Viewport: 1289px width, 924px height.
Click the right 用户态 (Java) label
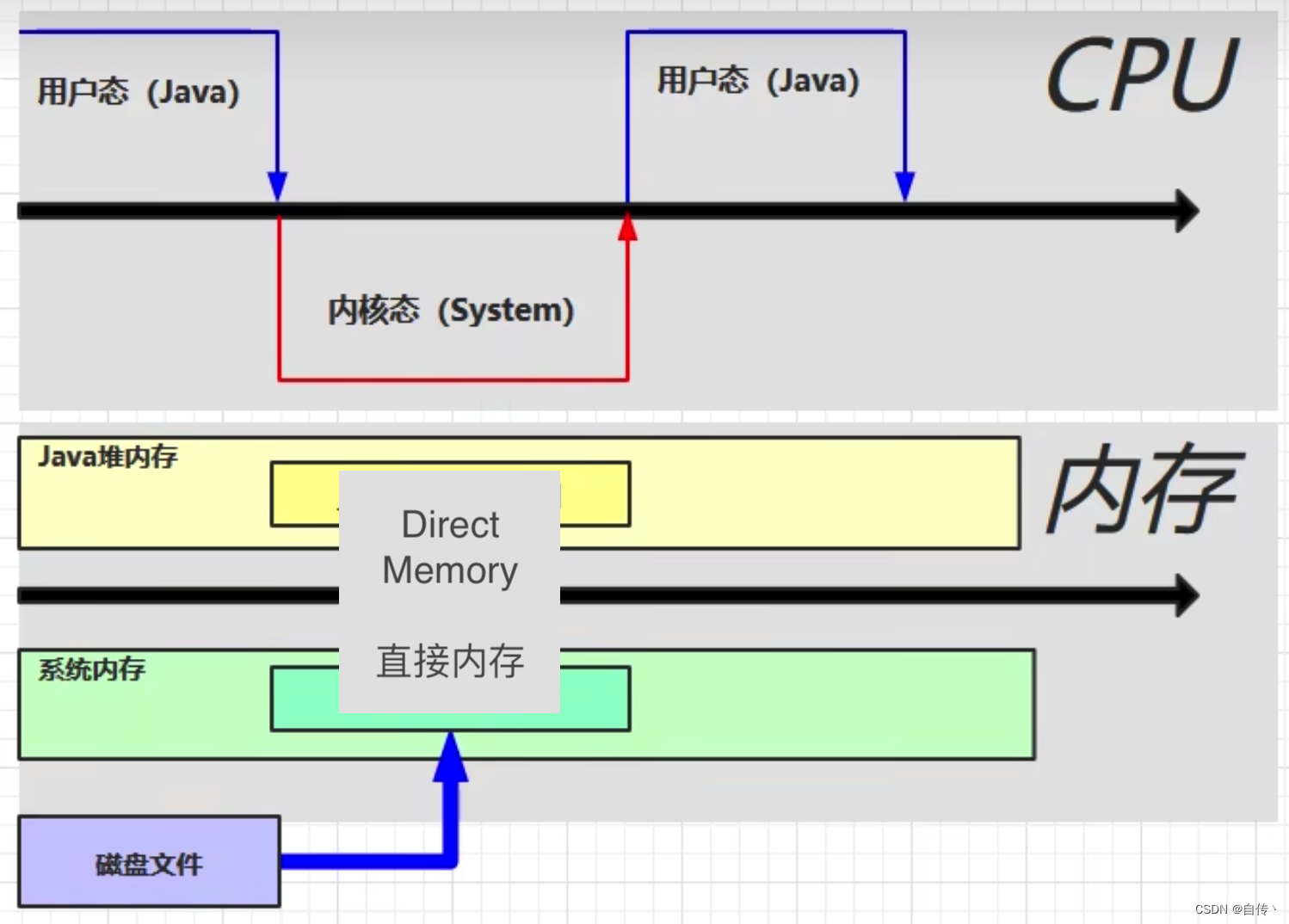(x=758, y=81)
